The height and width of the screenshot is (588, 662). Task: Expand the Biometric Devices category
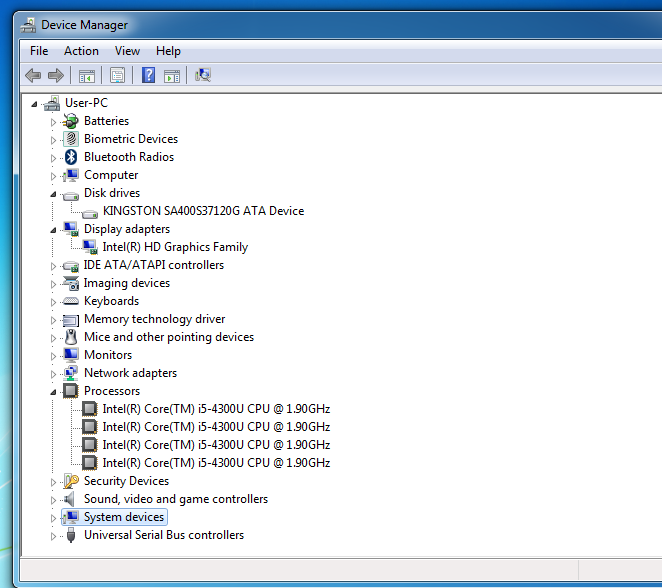tap(53, 140)
